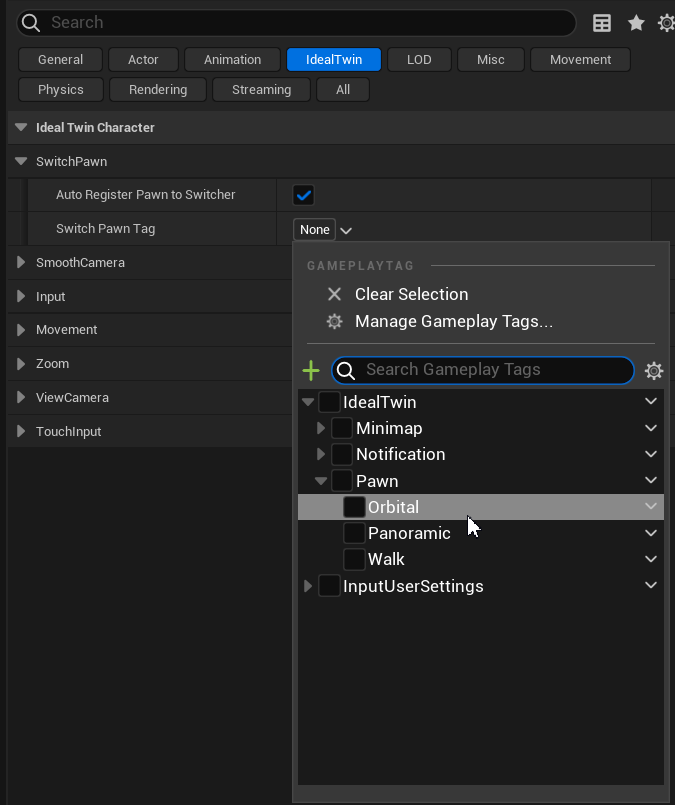Open gameplay tag search settings gear

click(x=654, y=371)
